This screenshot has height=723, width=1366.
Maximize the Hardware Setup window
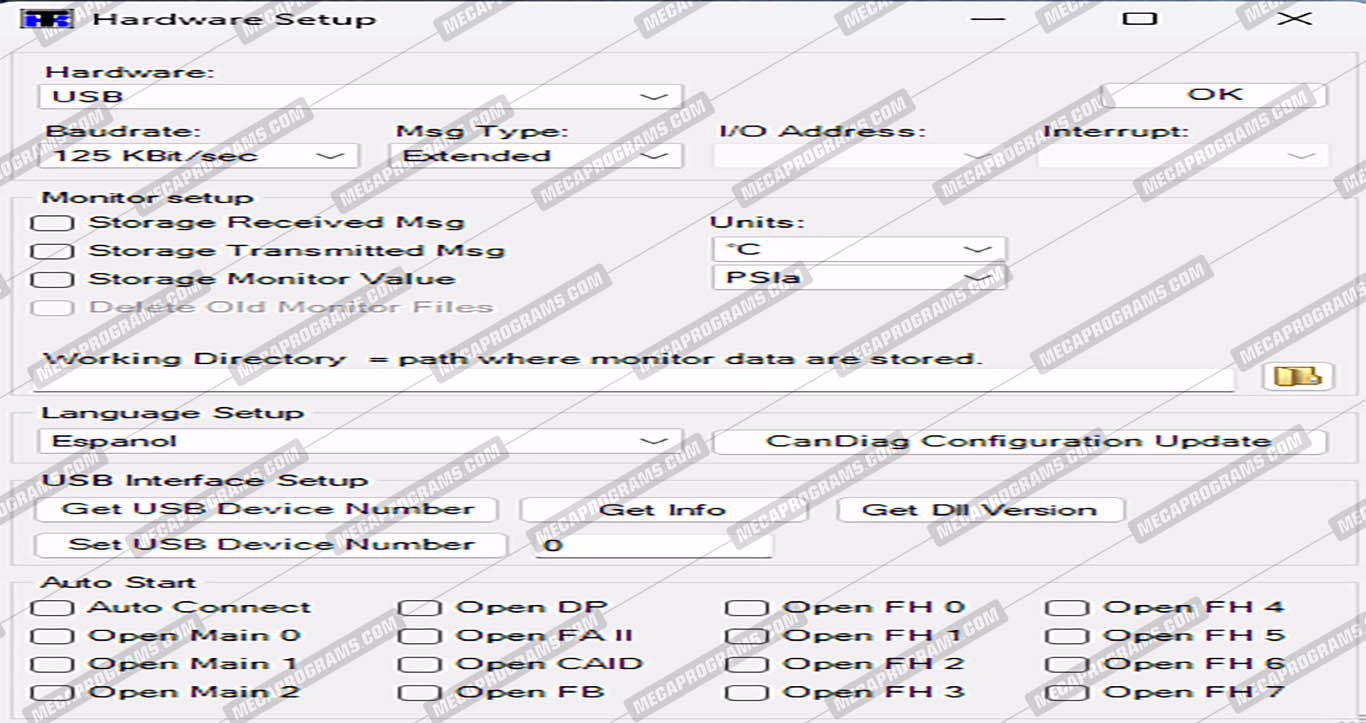click(1138, 19)
